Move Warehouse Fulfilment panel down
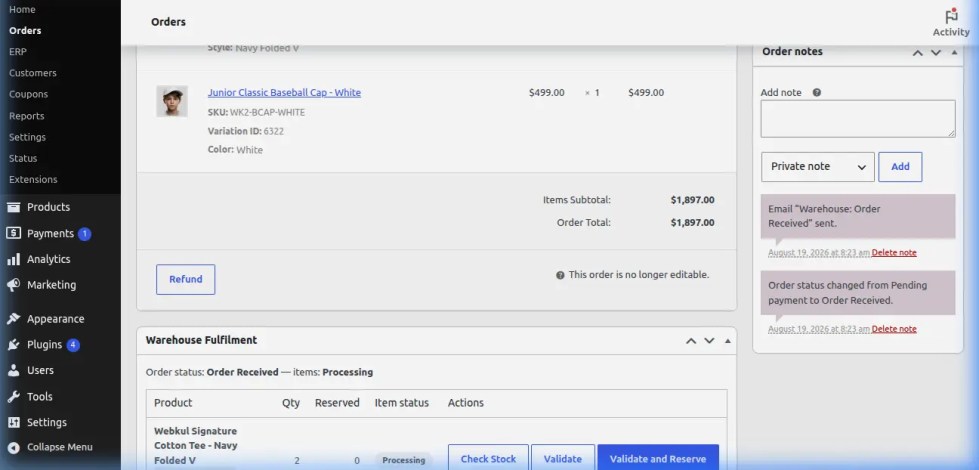This screenshot has height=470, width=979. [709, 341]
